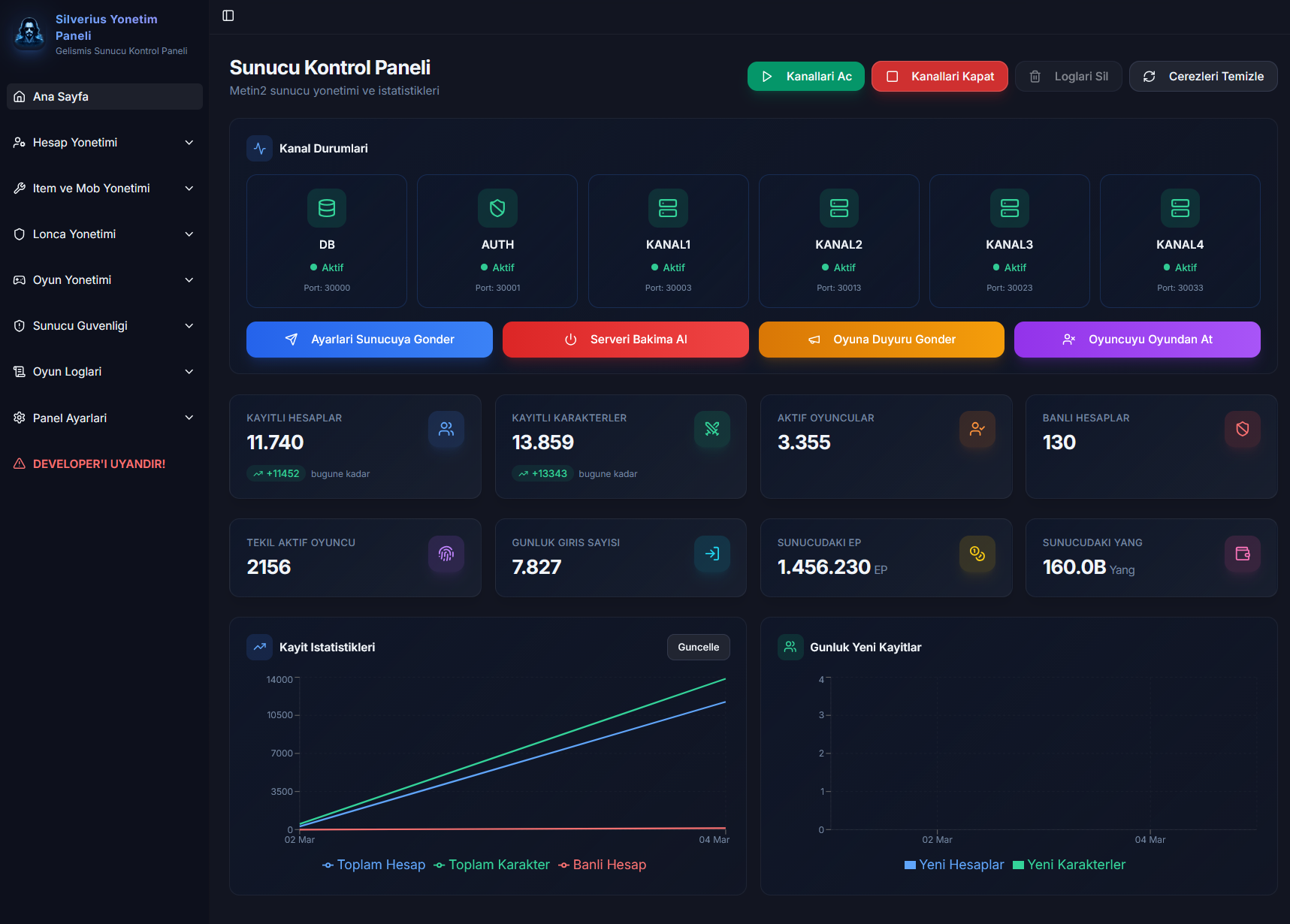
Task: Expand the Sunucu Guvenligi menu
Action: 104,326
